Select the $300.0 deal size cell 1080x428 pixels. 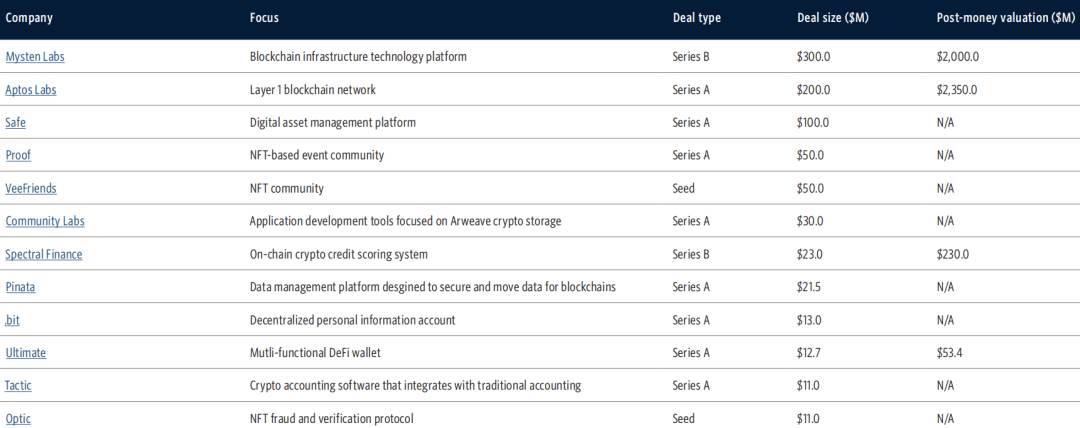813,57
